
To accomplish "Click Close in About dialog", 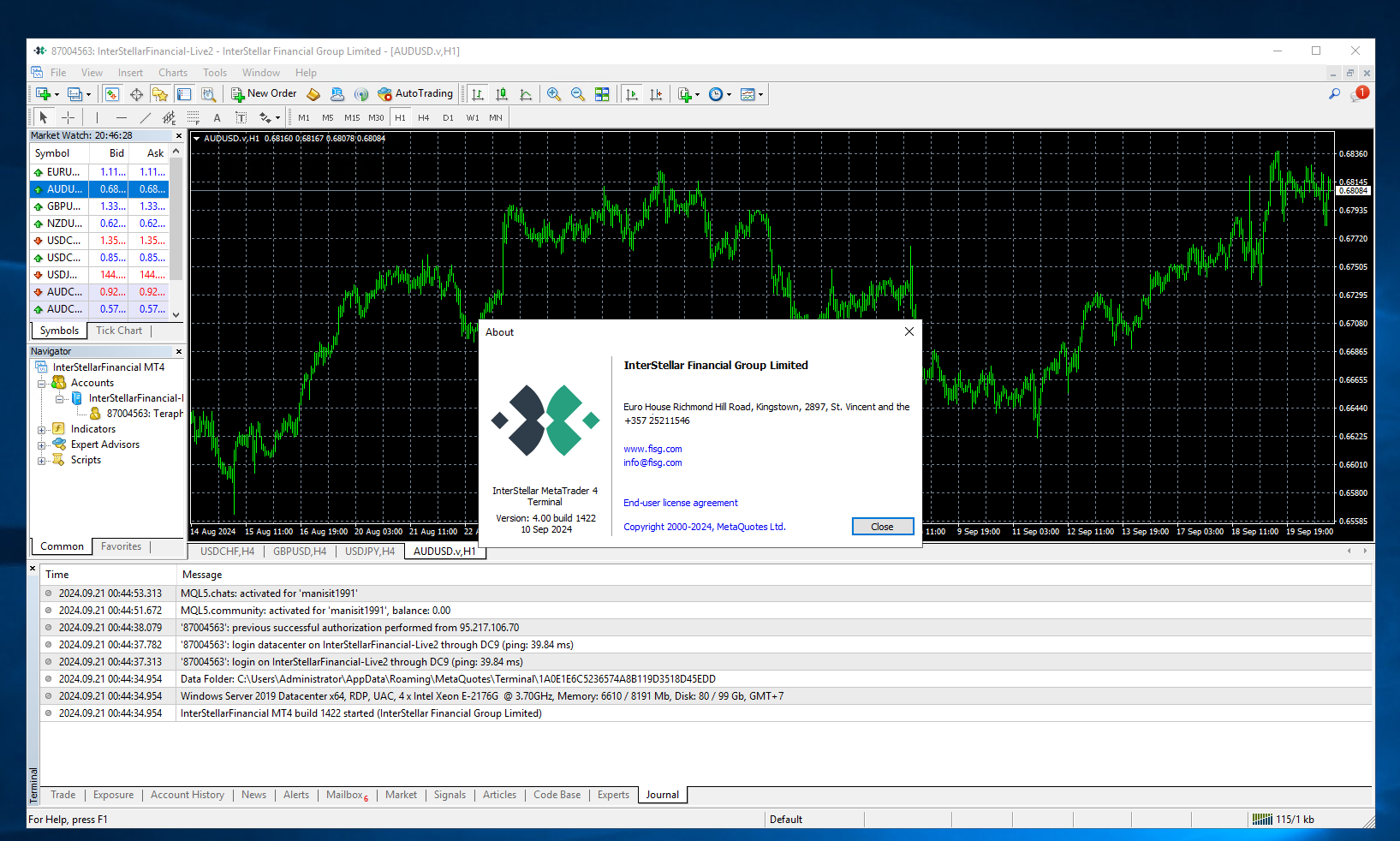I will (883, 527).
